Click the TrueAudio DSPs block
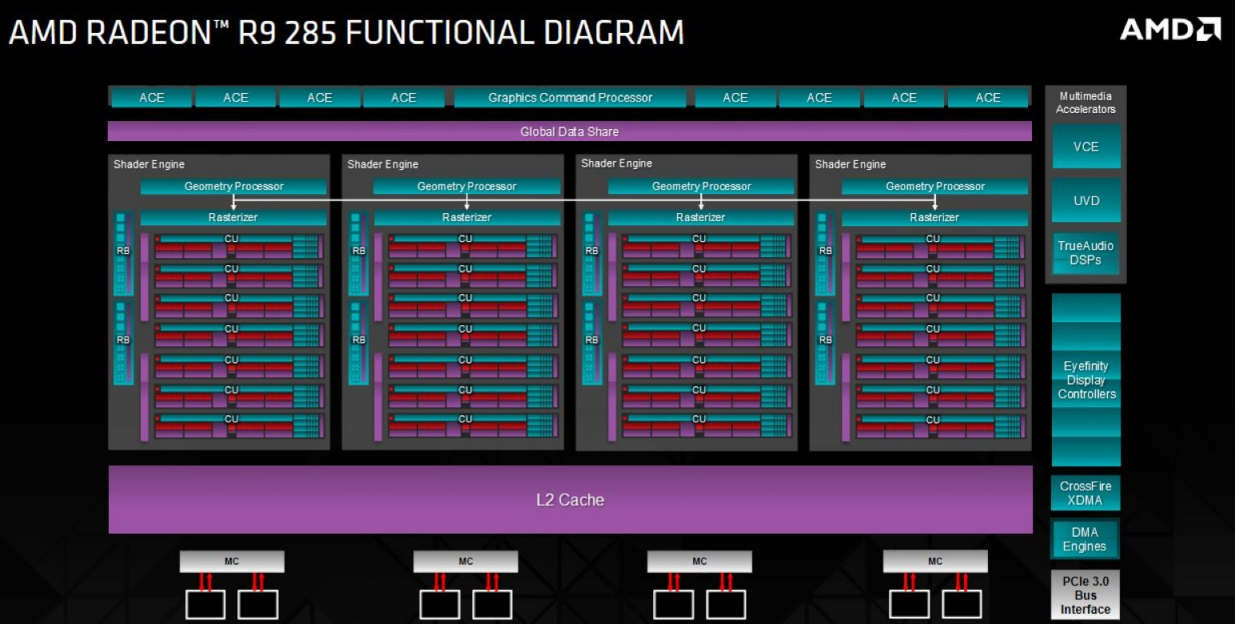 pos(1086,253)
